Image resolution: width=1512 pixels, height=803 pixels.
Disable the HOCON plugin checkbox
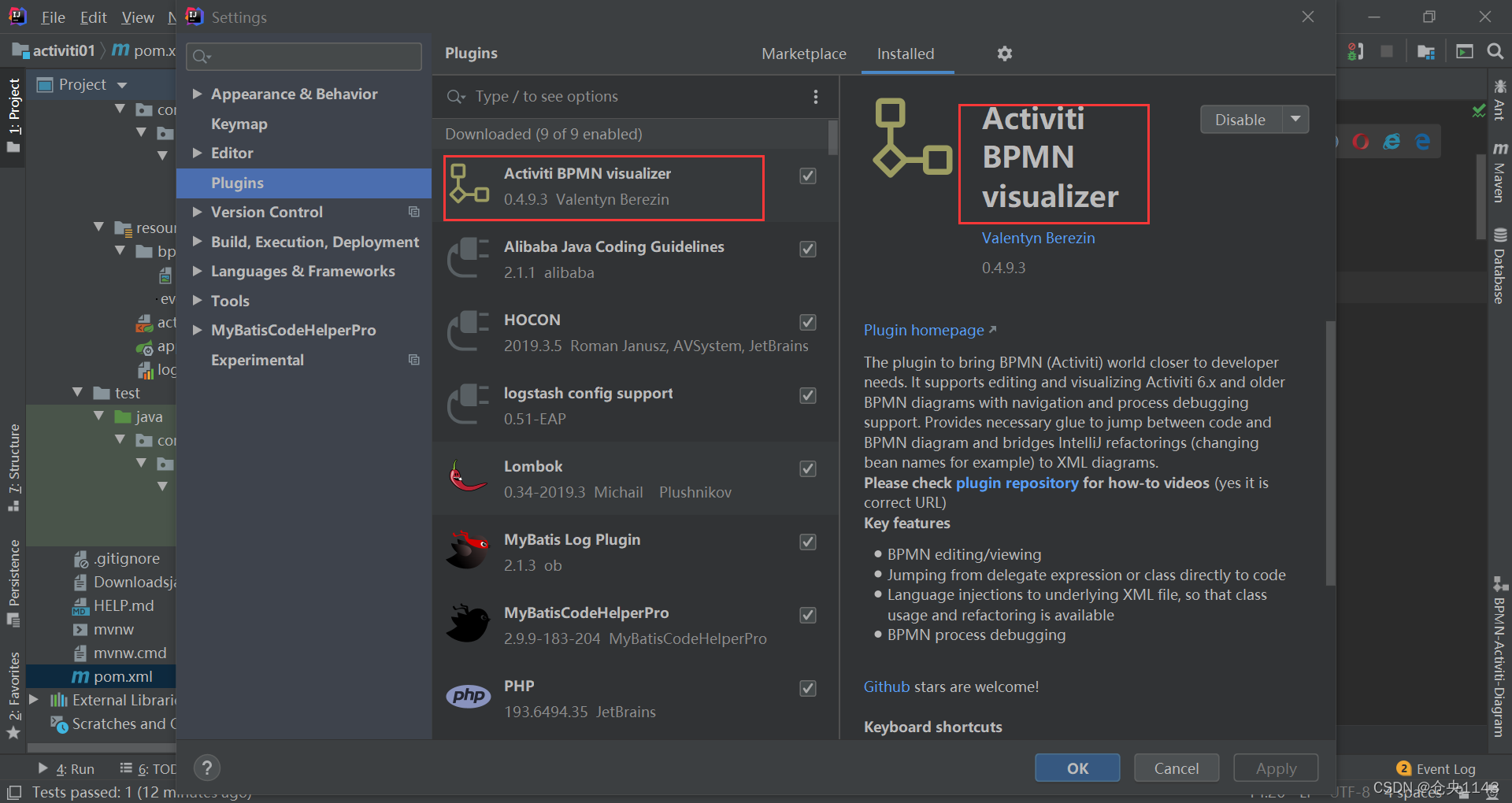point(808,322)
